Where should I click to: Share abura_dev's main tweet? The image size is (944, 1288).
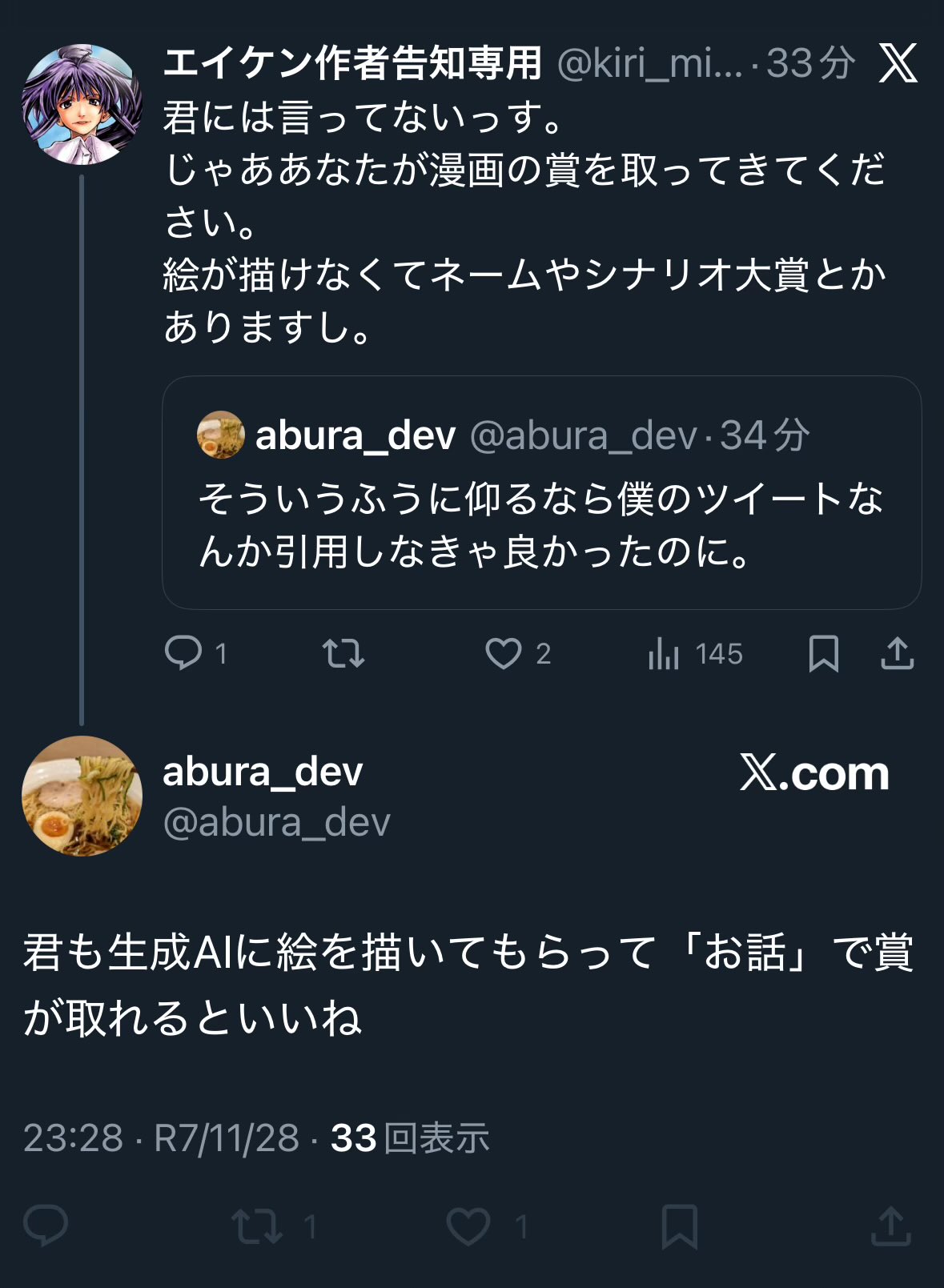(x=890, y=1226)
